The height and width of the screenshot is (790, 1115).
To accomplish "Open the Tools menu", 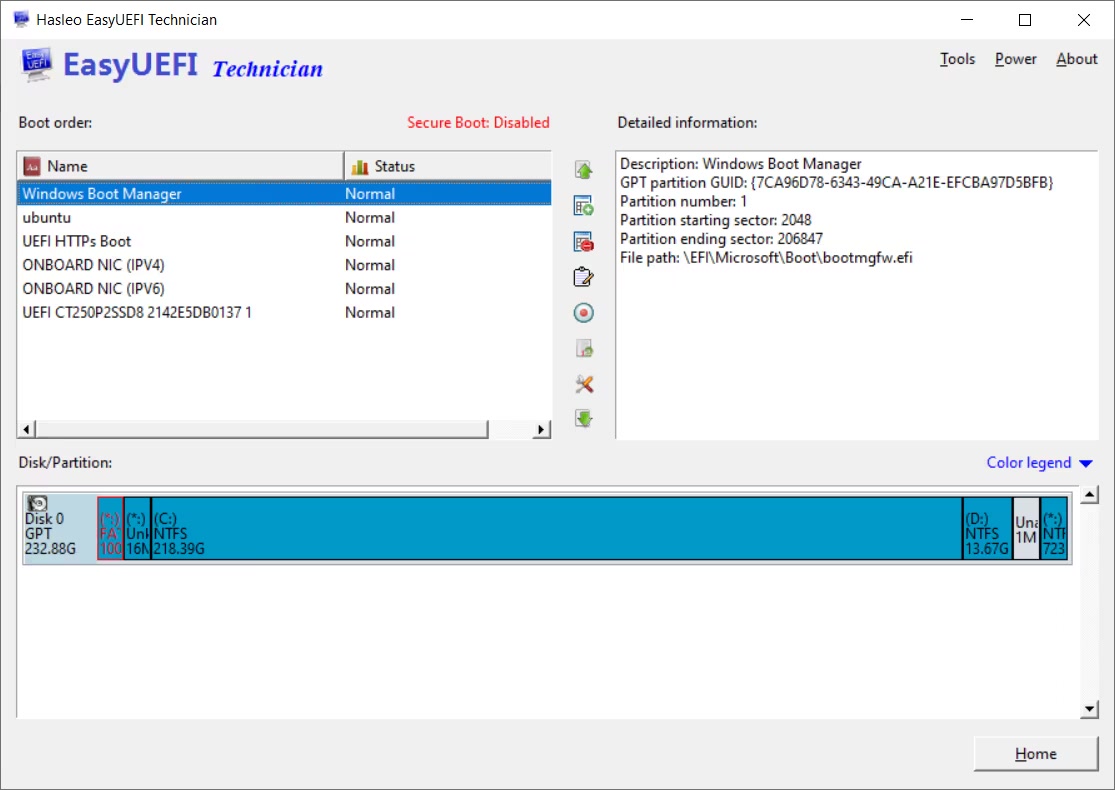I will pos(957,59).
